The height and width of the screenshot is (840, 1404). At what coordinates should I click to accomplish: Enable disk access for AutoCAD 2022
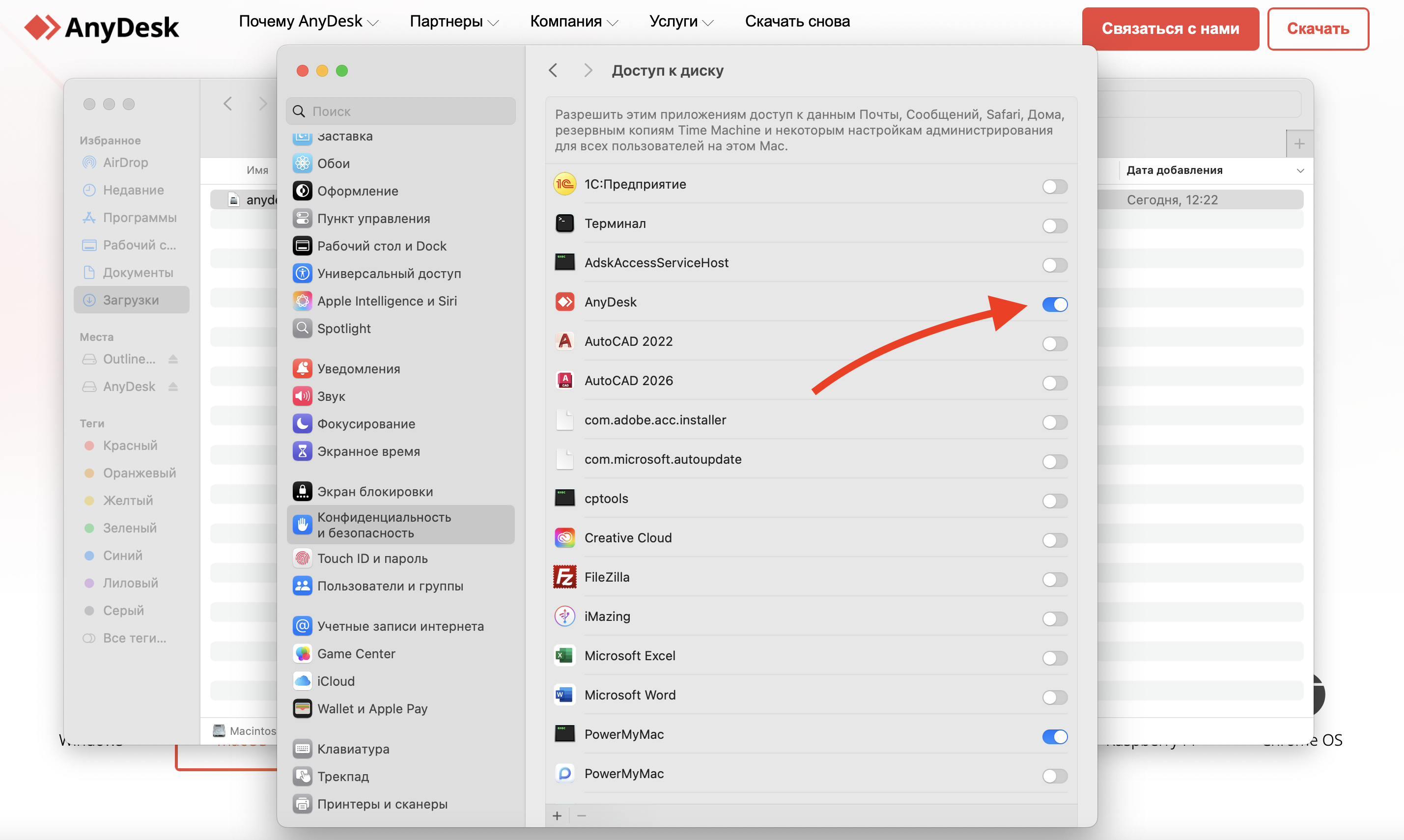pyautogui.click(x=1055, y=343)
